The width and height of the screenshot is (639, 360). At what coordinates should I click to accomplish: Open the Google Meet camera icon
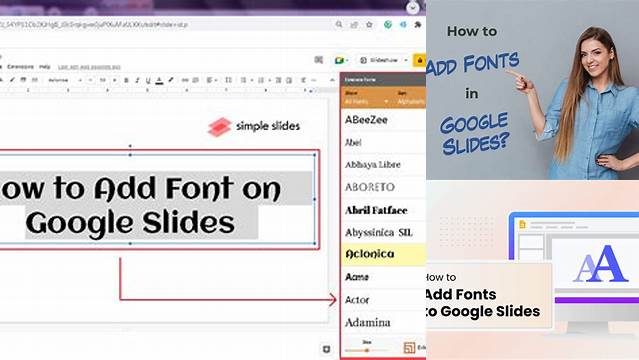(x=340, y=60)
